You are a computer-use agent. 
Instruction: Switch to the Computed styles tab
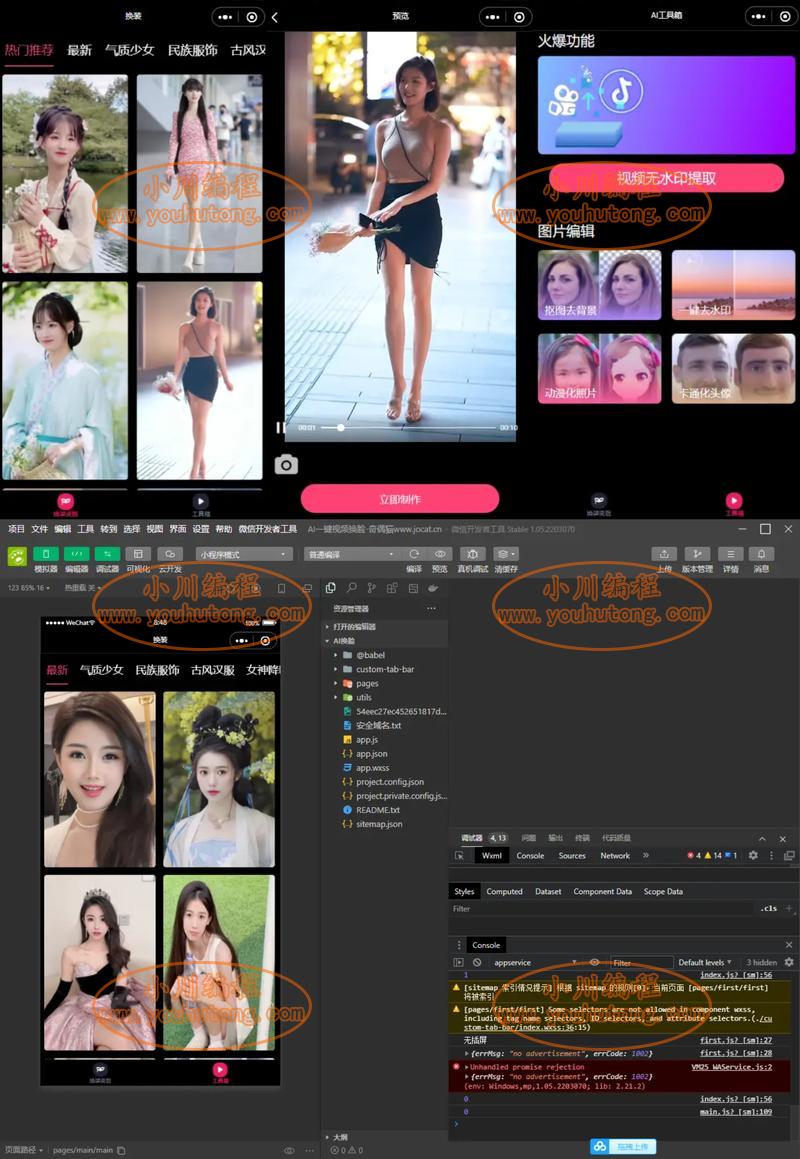(x=504, y=891)
